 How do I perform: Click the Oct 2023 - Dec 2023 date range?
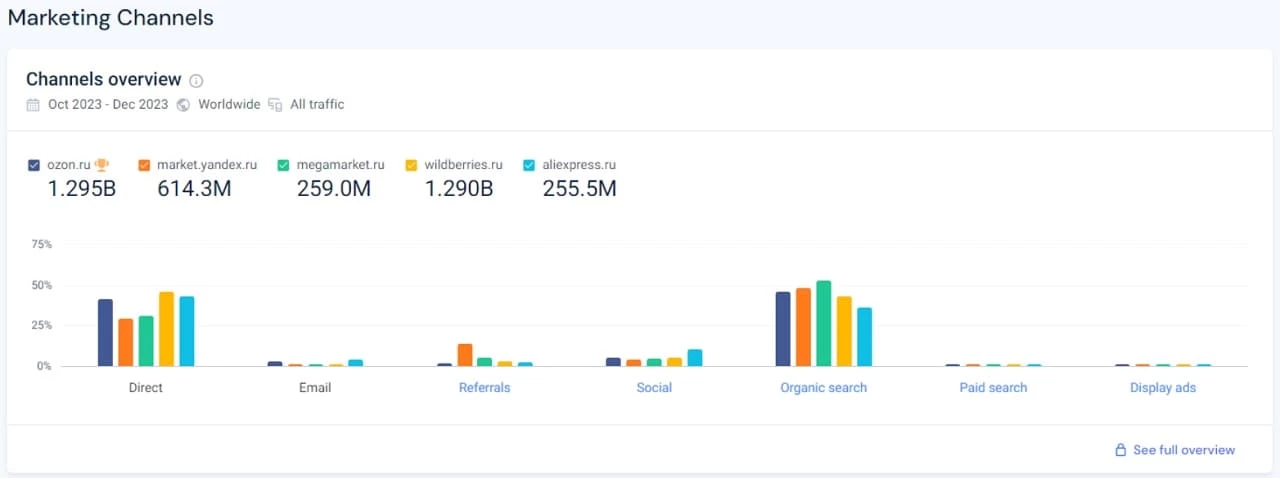tap(109, 105)
